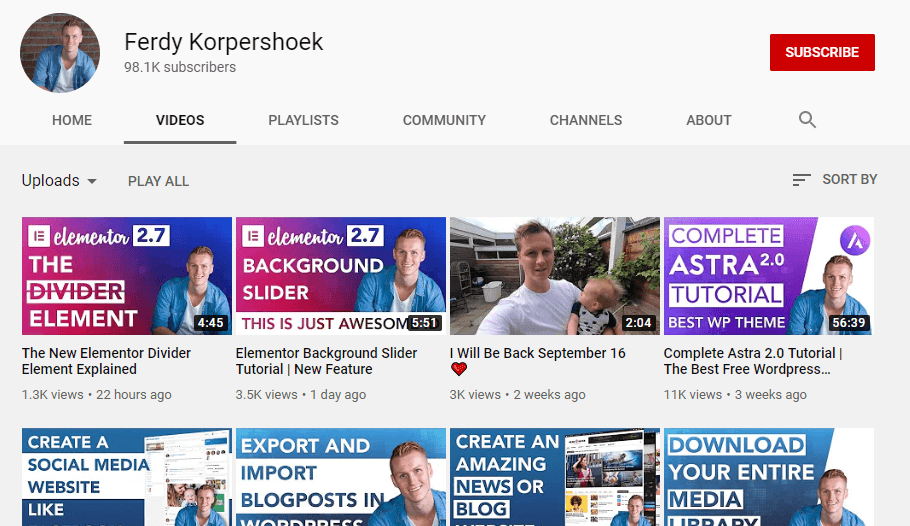
Task: Click 11K views 3 weeks ago text
Action: point(735,395)
